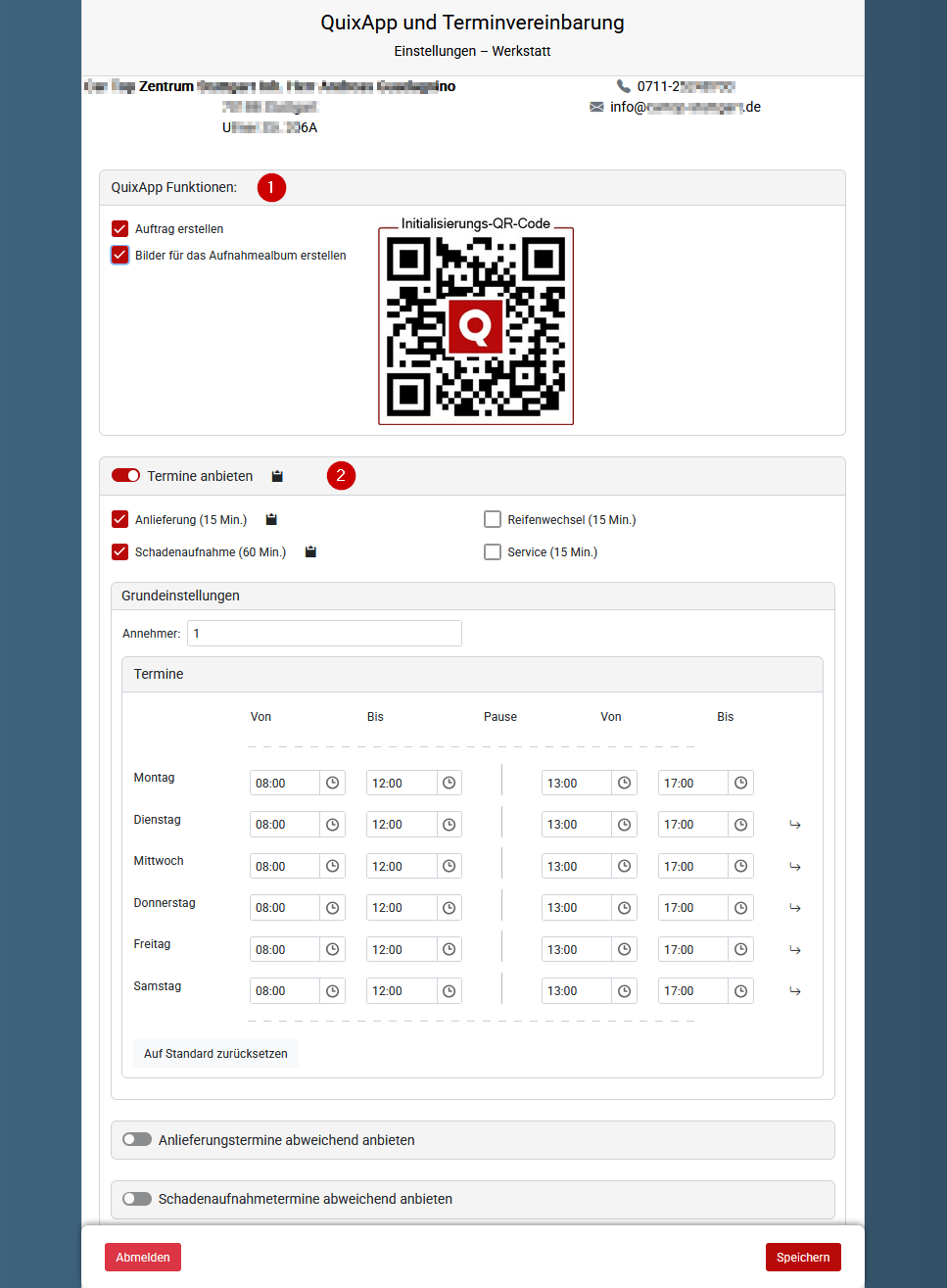Uncheck Schadenaufnahme (60 Min.) checkbox
Image resolution: width=947 pixels, height=1288 pixels.
coord(120,551)
